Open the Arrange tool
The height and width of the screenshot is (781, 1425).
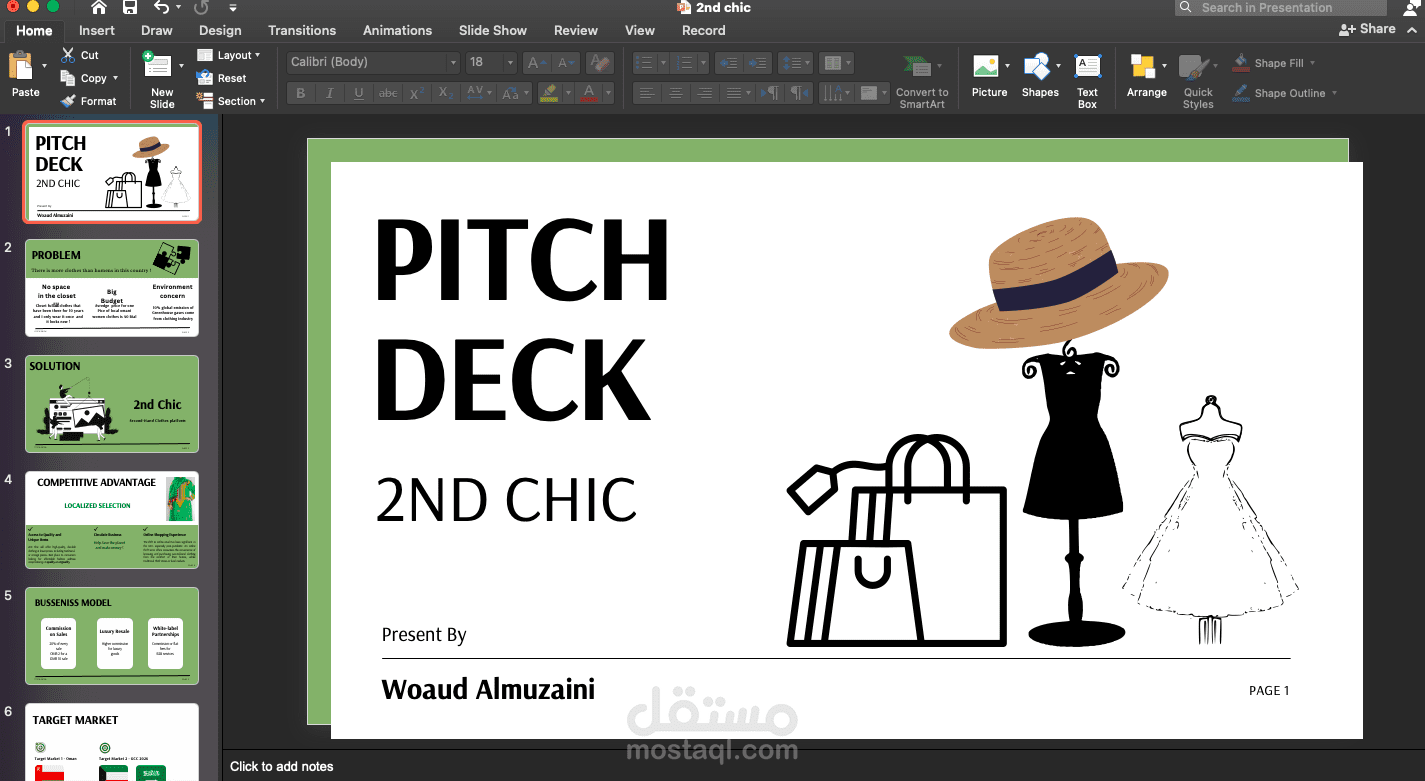click(1141, 66)
